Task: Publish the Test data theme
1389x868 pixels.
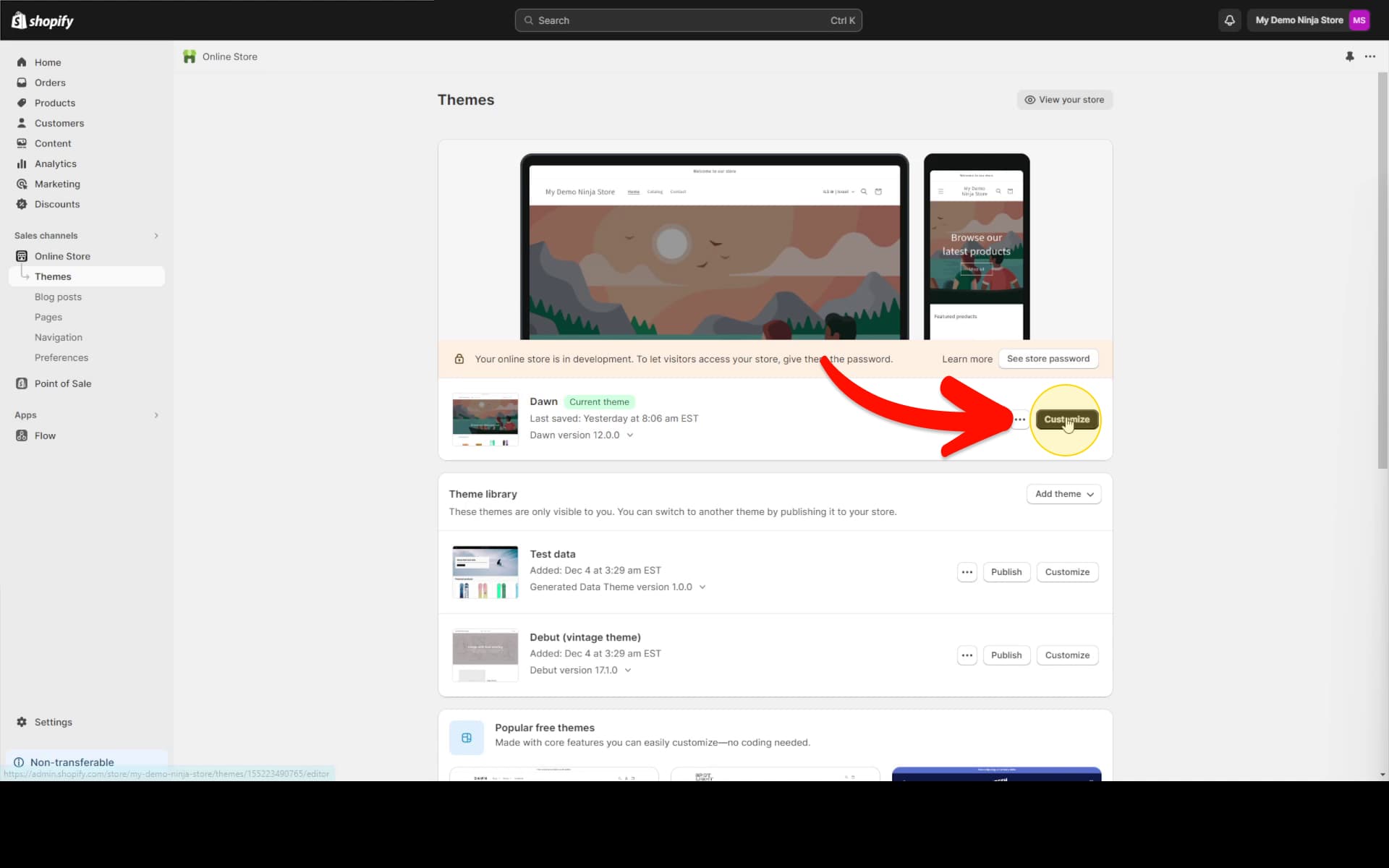Action: [x=1006, y=572]
